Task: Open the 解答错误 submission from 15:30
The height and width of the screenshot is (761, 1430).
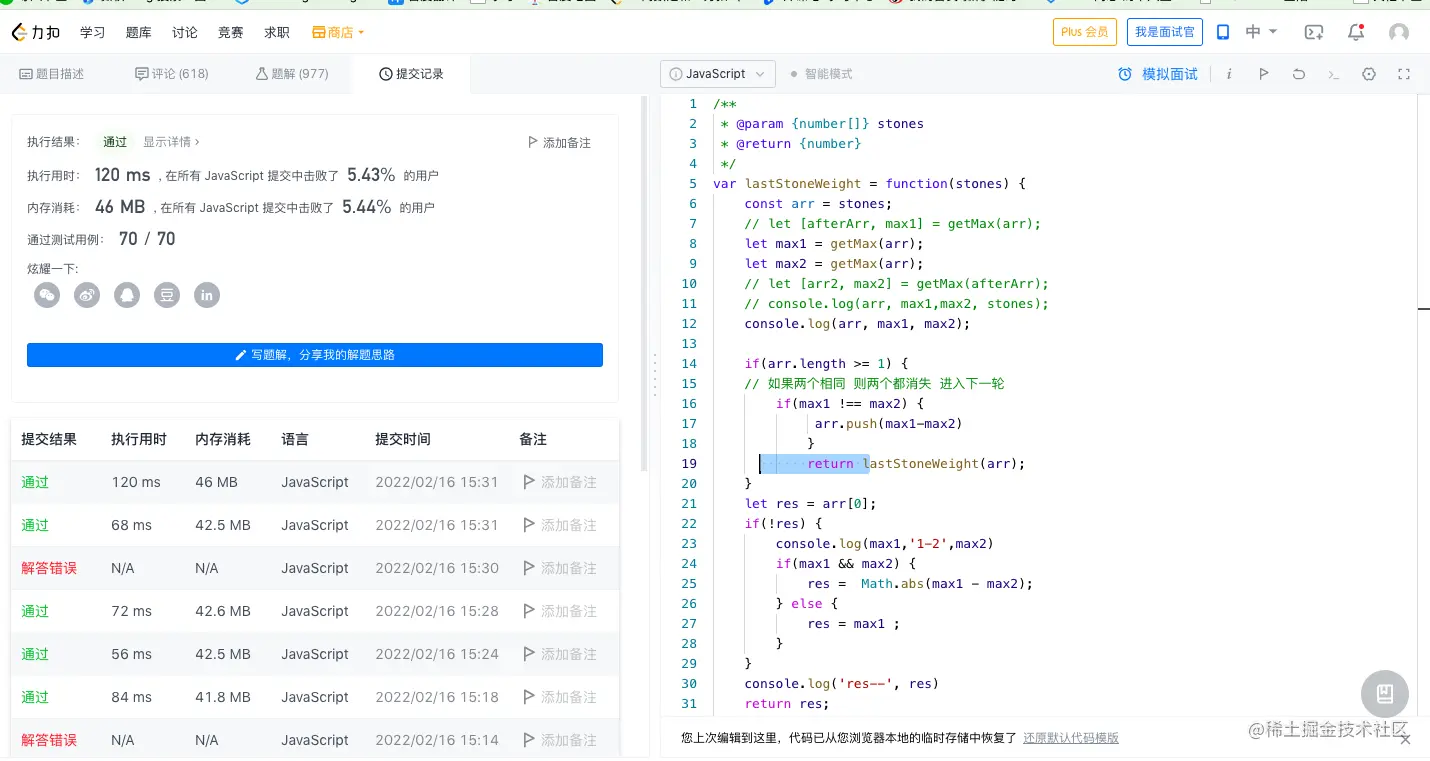Action: pos(49,568)
